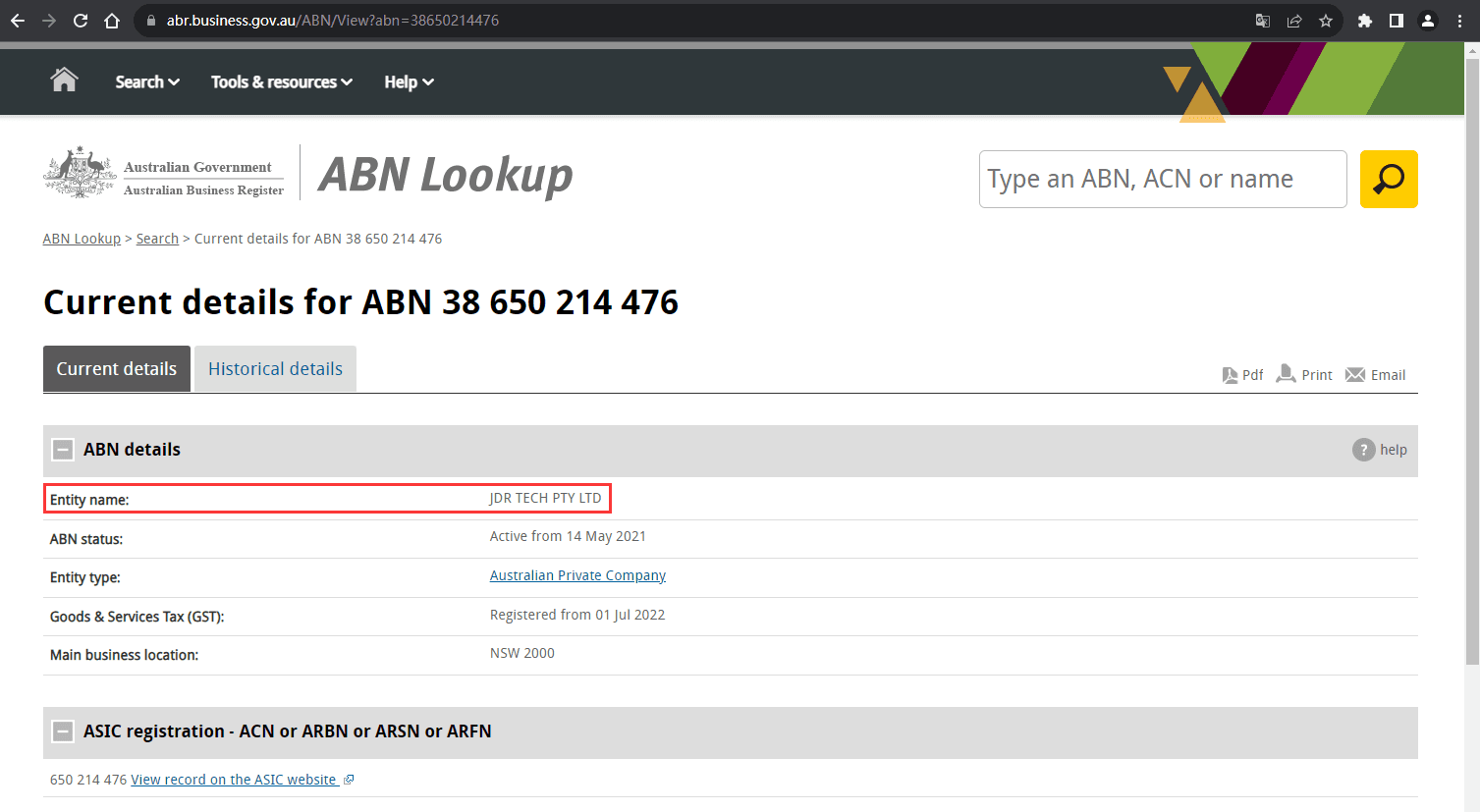Click the Entity type: label
The width and height of the screenshot is (1480, 812).
85,577
